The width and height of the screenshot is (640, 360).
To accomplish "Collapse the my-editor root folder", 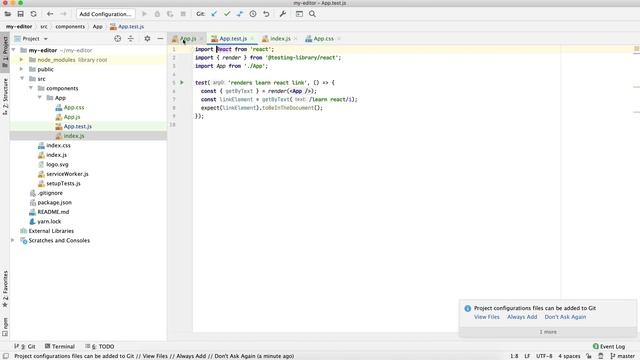I will coord(13,50).
